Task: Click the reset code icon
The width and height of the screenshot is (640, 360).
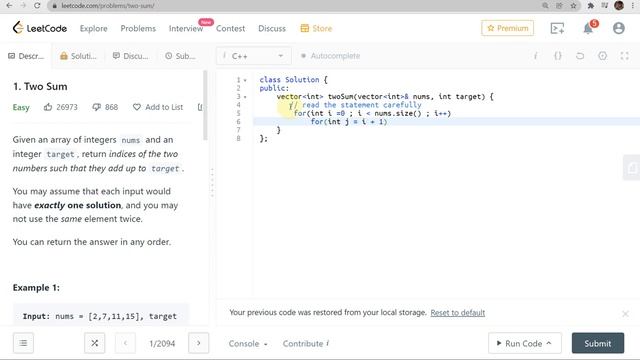Action: tap(580, 56)
